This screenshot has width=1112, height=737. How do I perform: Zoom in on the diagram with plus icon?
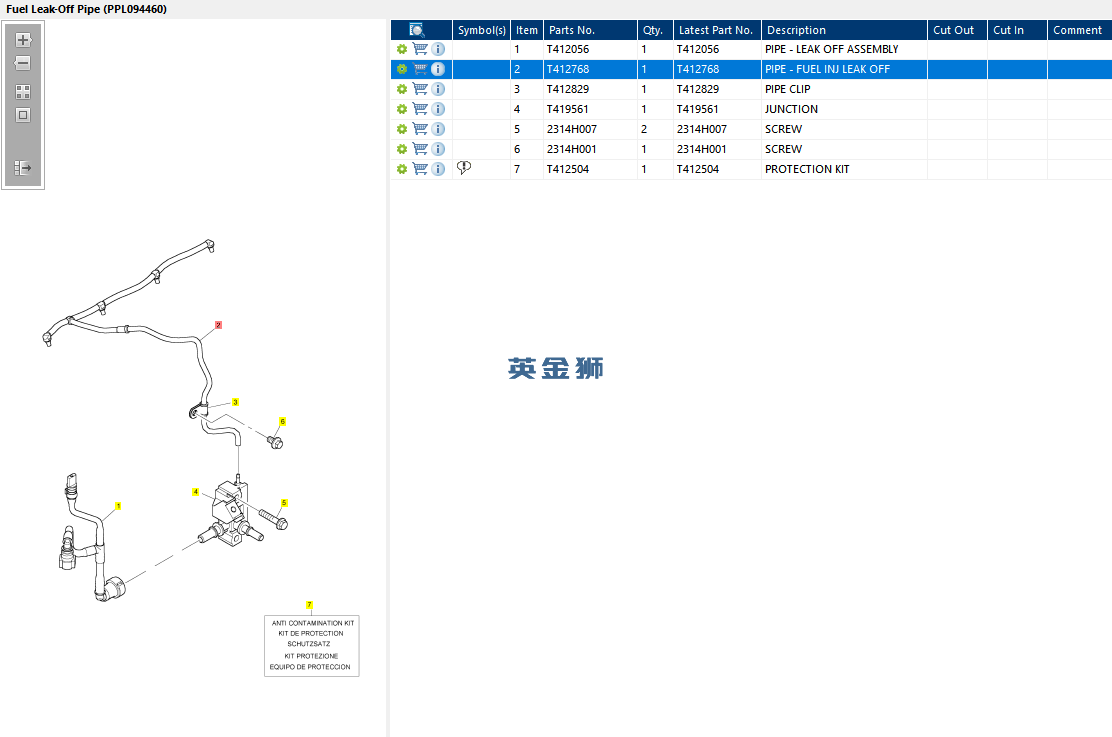point(23,40)
